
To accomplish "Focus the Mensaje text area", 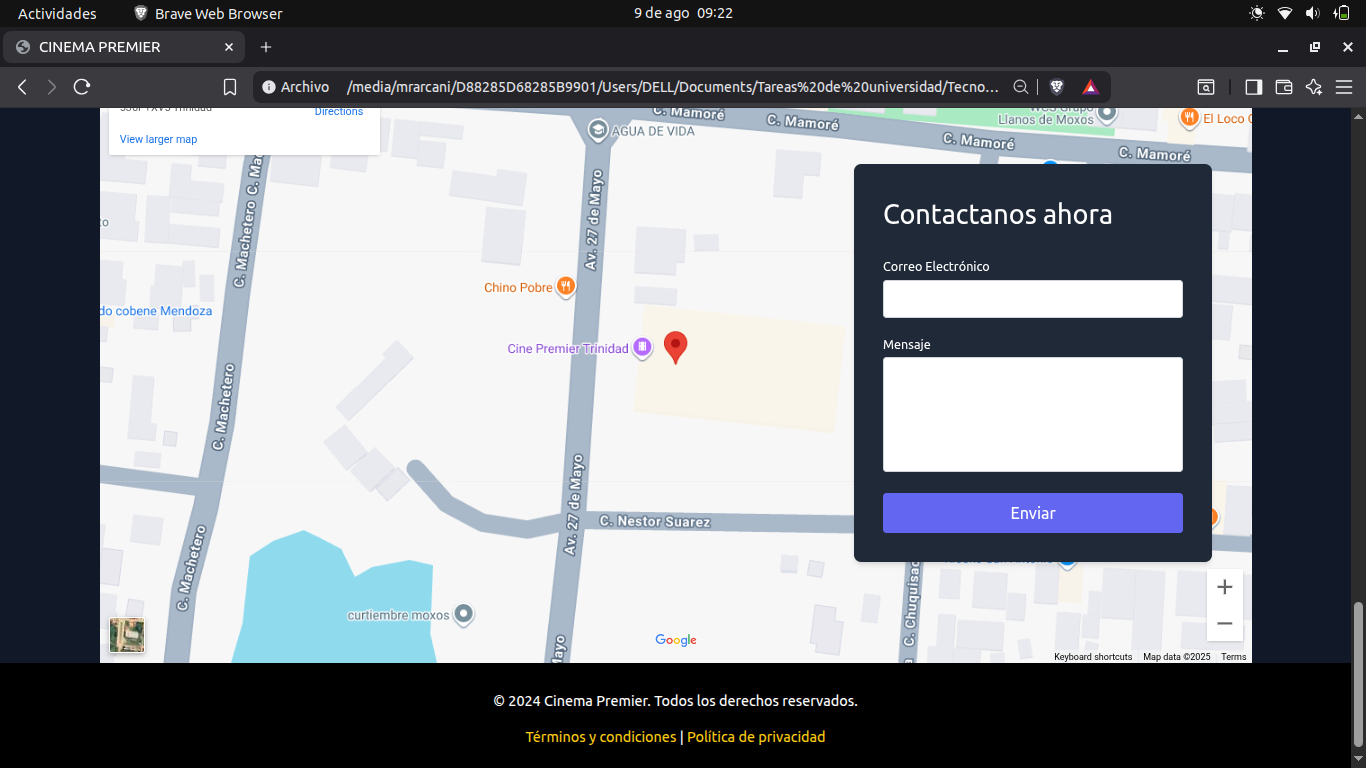I will [x=1033, y=414].
